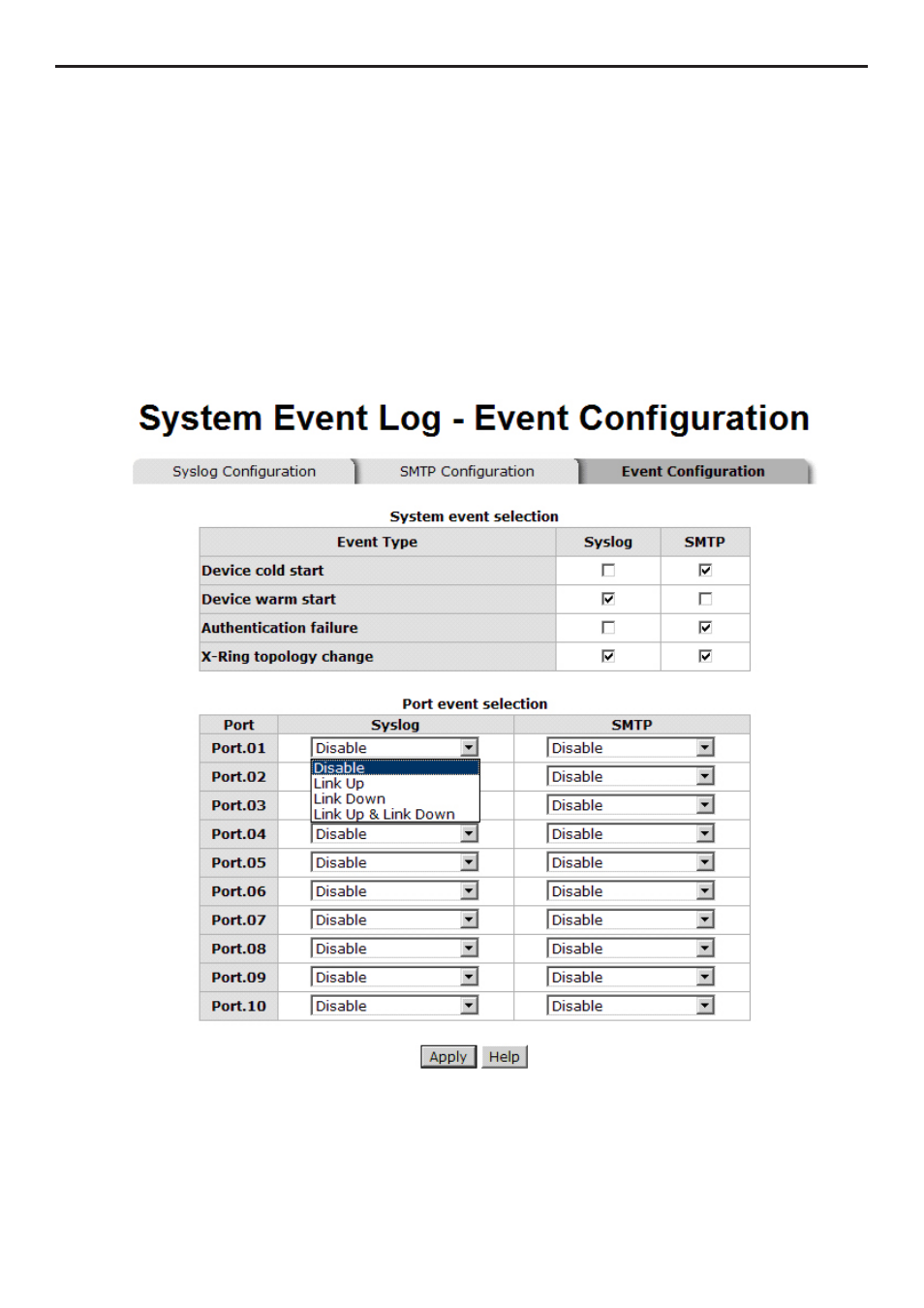Click the Help button
The image size is (924, 1308).
coord(505,1057)
